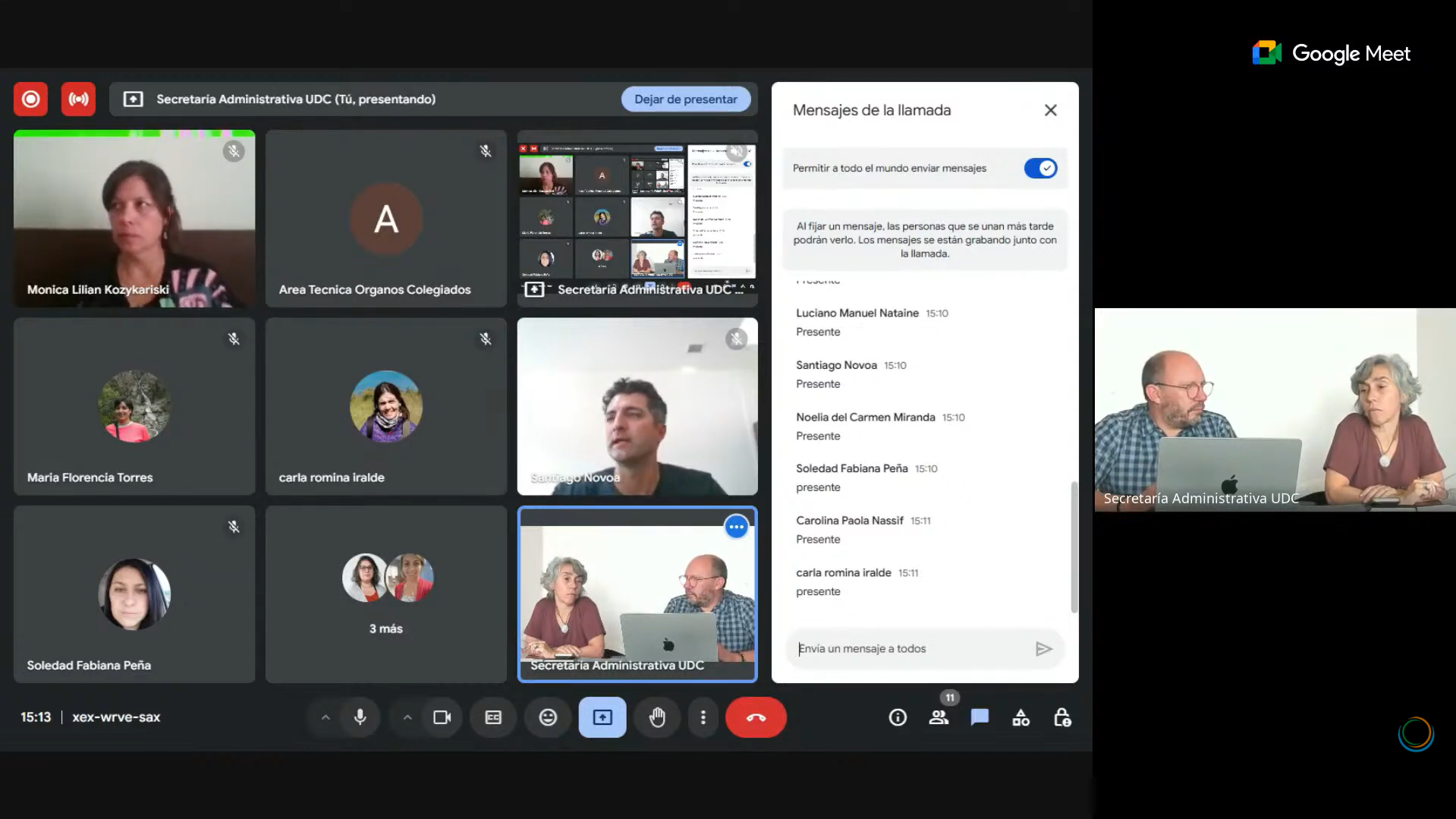Screen dimensions: 1456x819
Task: Click the live streaming broadcast icon
Action: point(78,99)
